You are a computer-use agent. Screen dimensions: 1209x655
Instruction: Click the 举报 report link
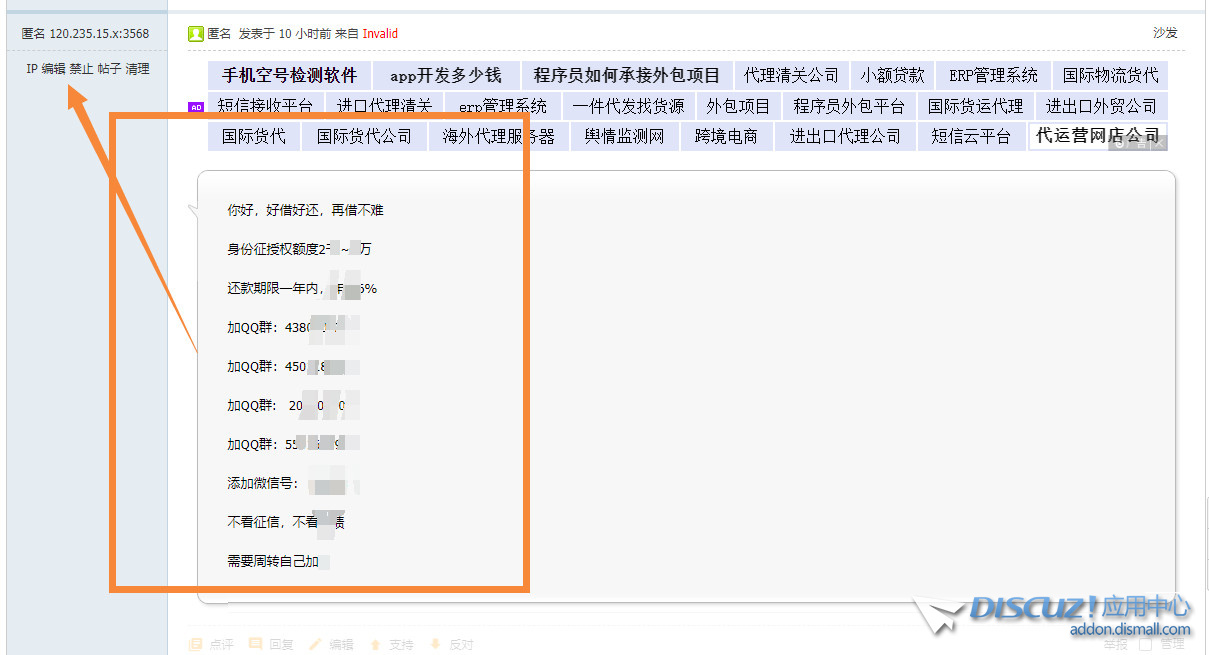pyautogui.click(x=1115, y=644)
